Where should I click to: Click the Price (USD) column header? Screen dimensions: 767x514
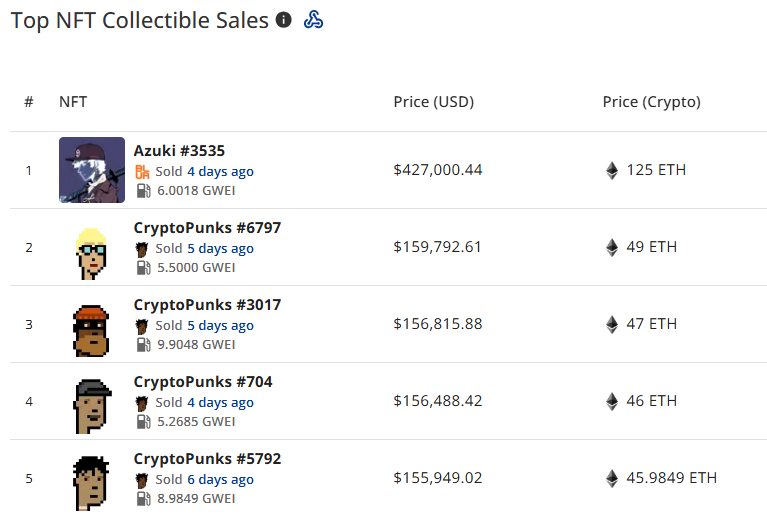(x=433, y=102)
